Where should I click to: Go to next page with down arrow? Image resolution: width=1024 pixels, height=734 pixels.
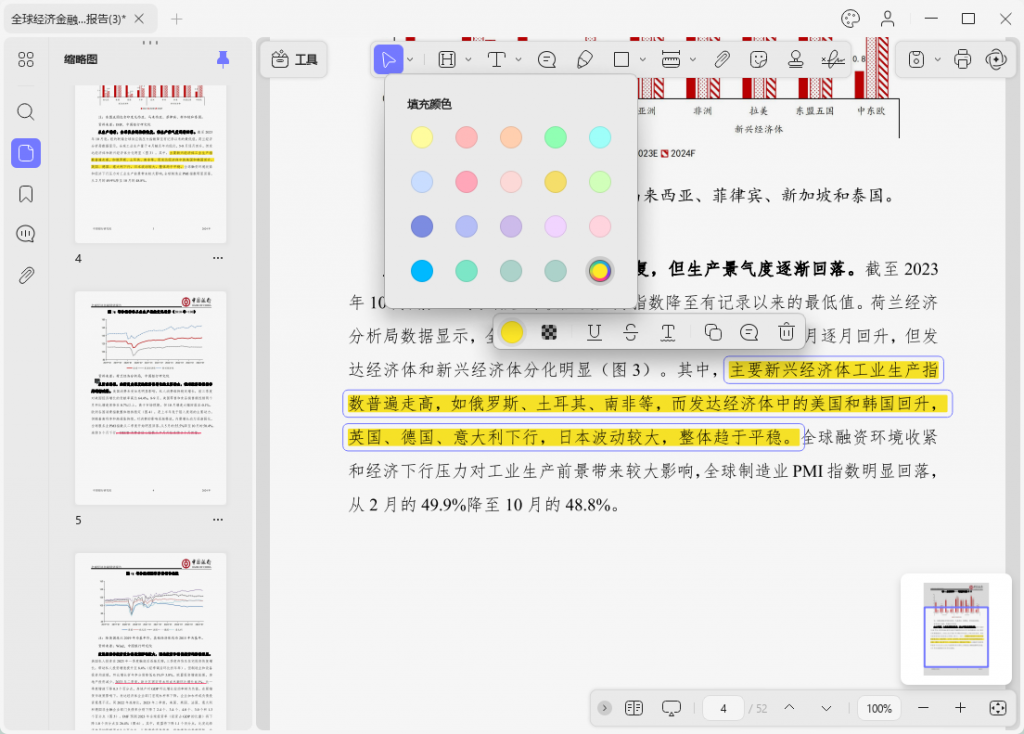pos(826,708)
